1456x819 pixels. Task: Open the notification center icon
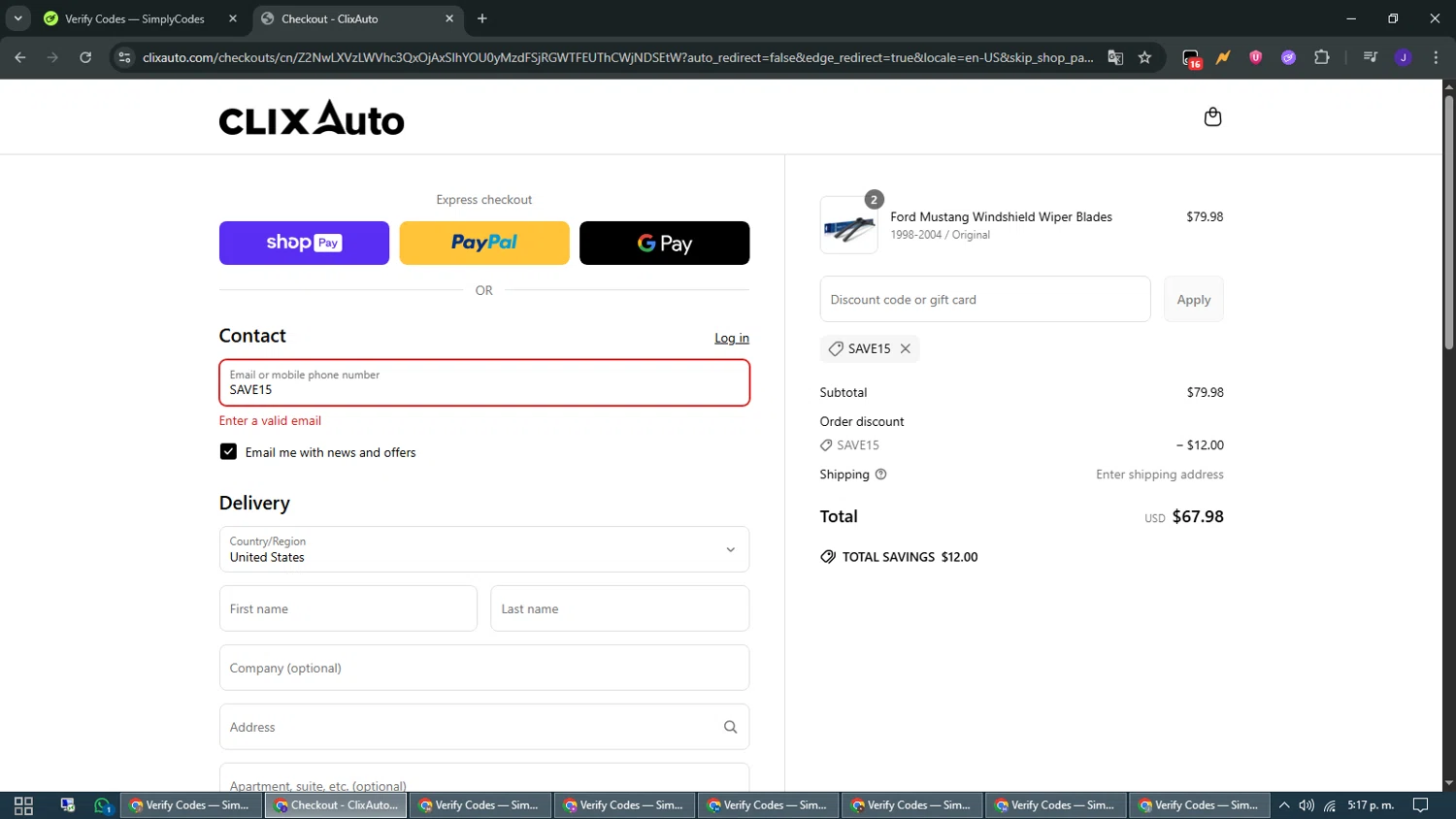point(1420,805)
